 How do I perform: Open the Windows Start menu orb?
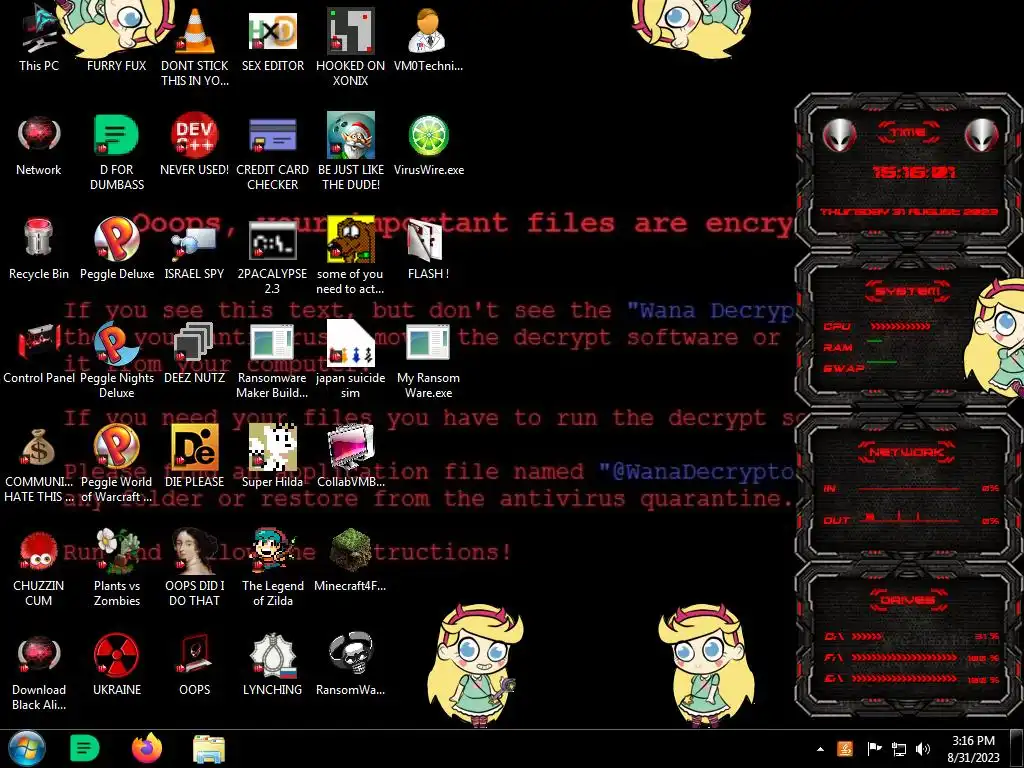point(27,748)
